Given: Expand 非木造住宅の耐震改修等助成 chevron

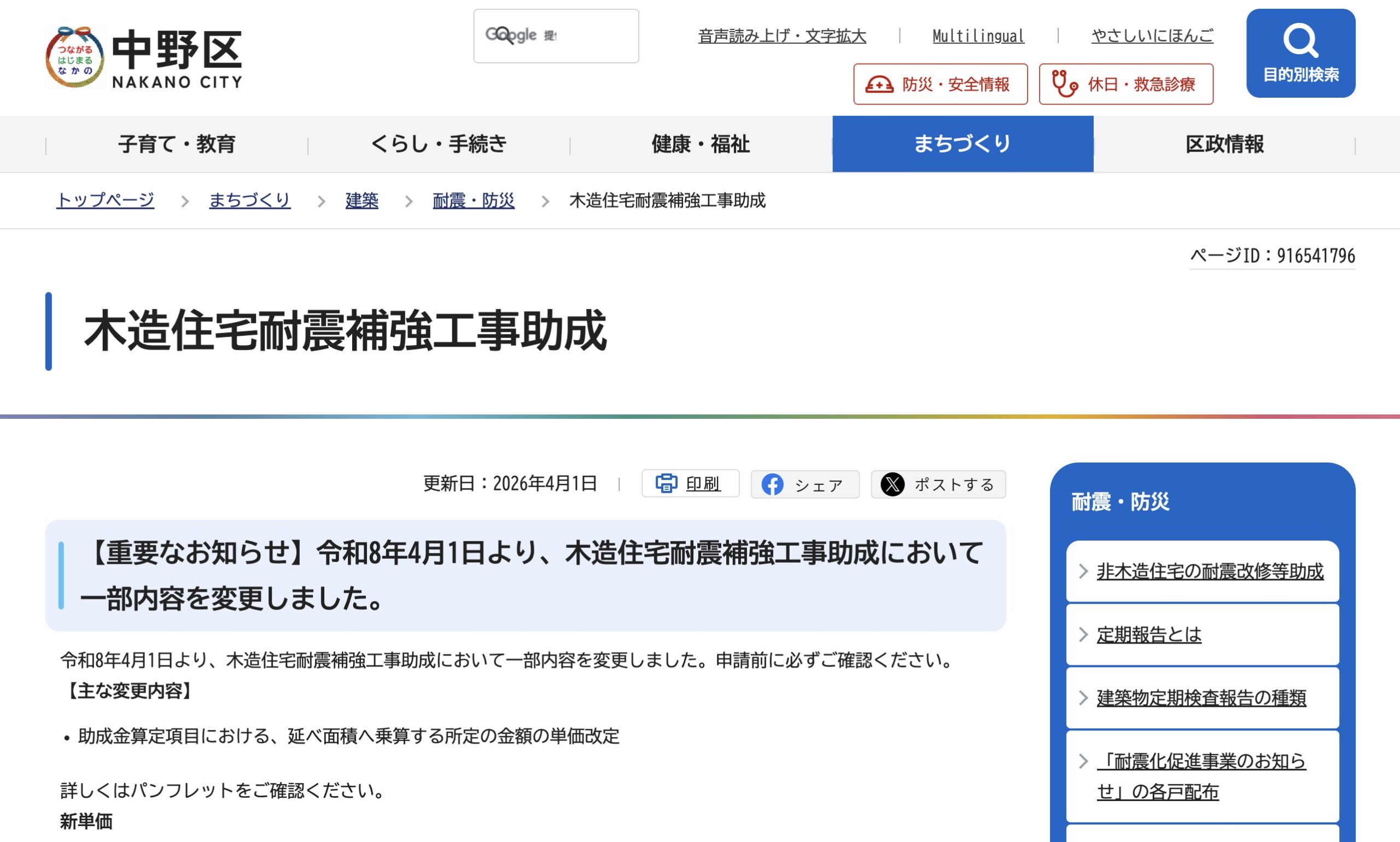Looking at the screenshot, I should pyautogui.click(x=1083, y=571).
